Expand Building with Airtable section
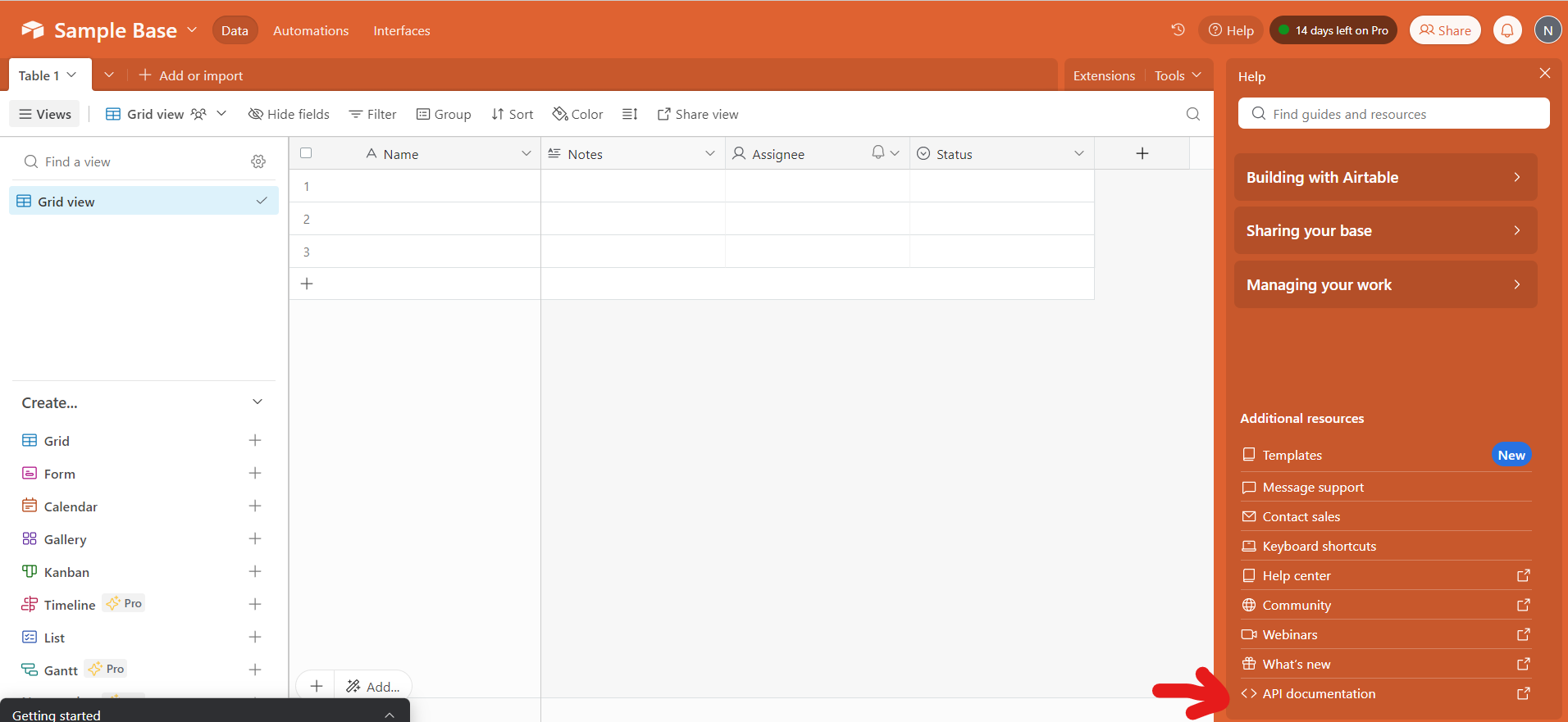This screenshot has height=722, width=1568. pyautogui.click(x=1386, y=177)
